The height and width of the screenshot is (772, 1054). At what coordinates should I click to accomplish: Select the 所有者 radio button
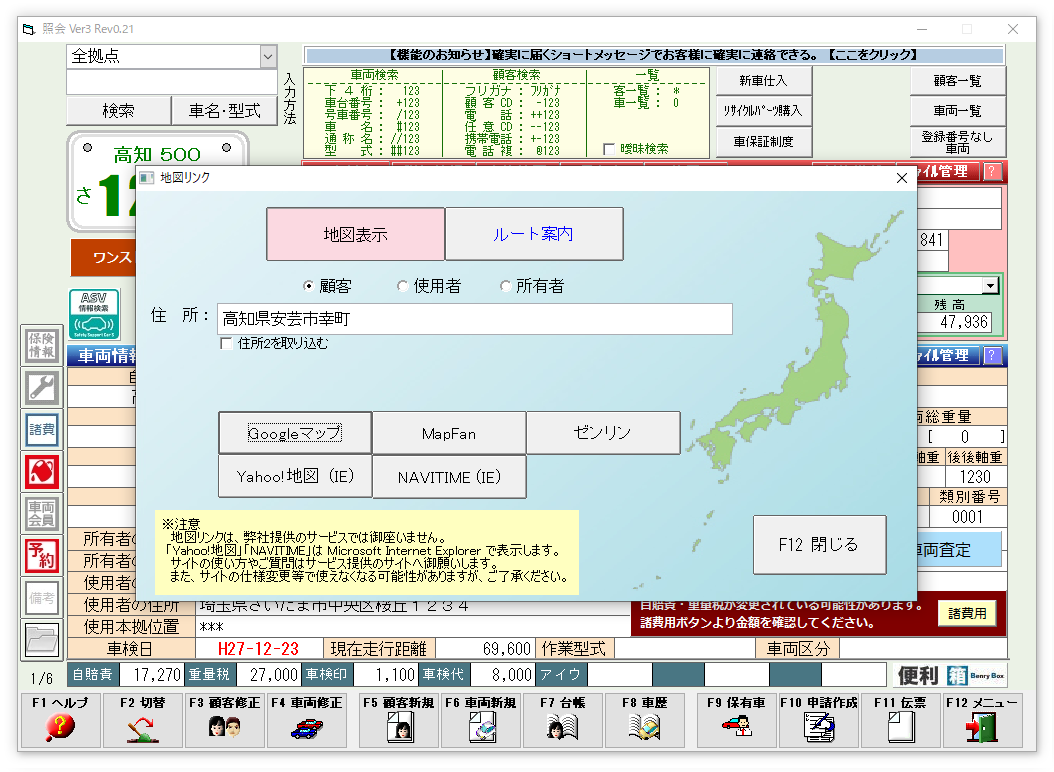(x=505, y=286)
